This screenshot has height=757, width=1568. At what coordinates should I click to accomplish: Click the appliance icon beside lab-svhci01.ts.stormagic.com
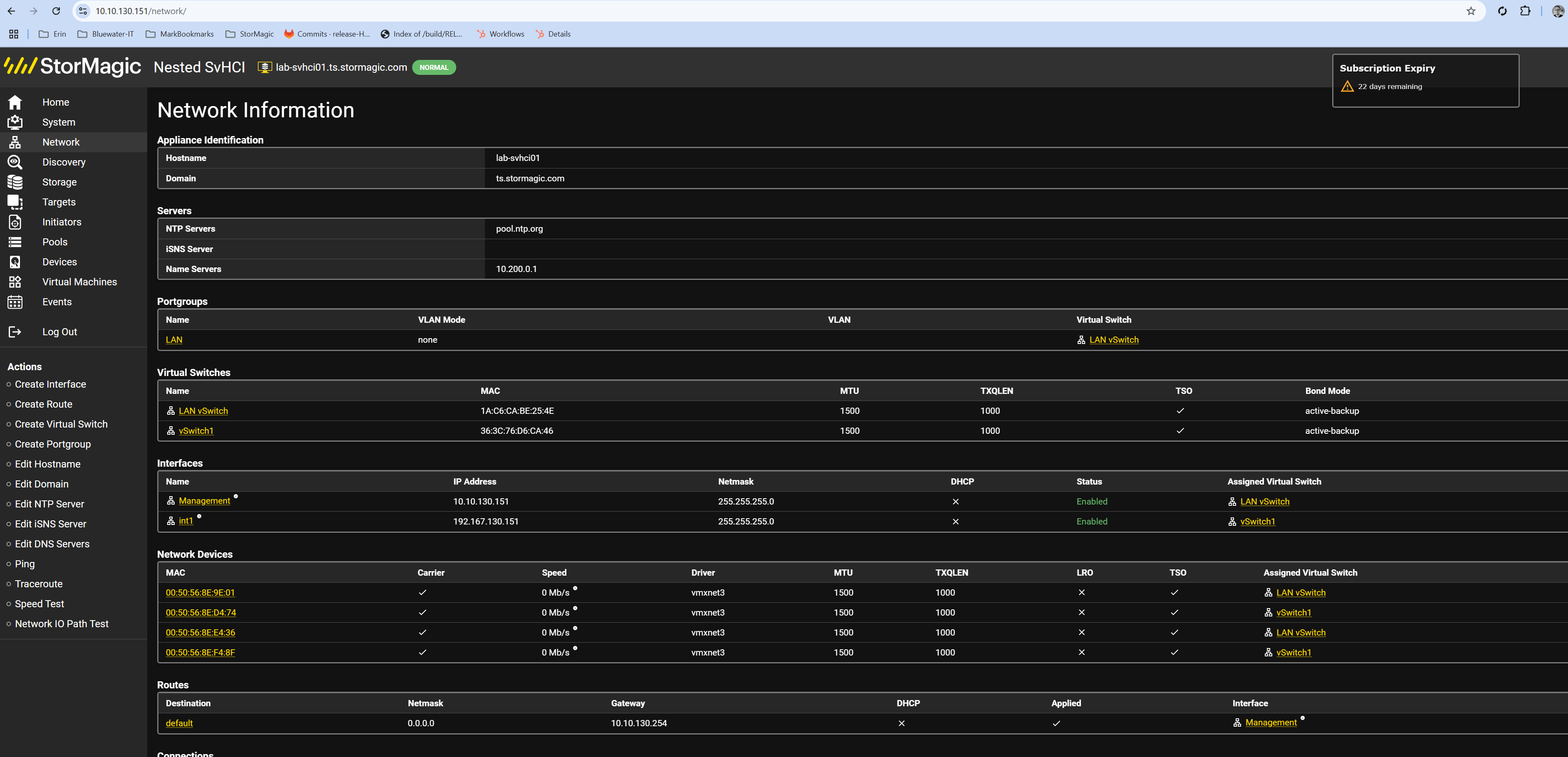[x=264, y=67]
